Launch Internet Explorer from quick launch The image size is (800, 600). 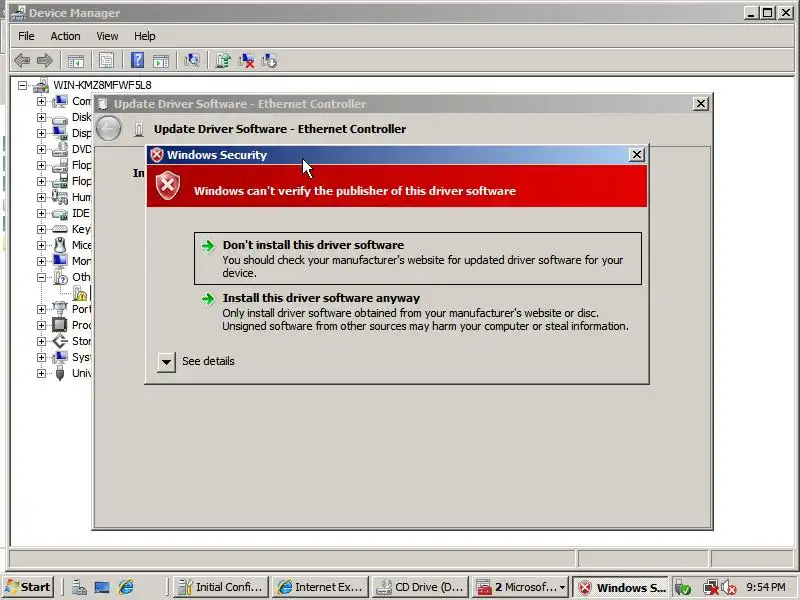(126, 588)
